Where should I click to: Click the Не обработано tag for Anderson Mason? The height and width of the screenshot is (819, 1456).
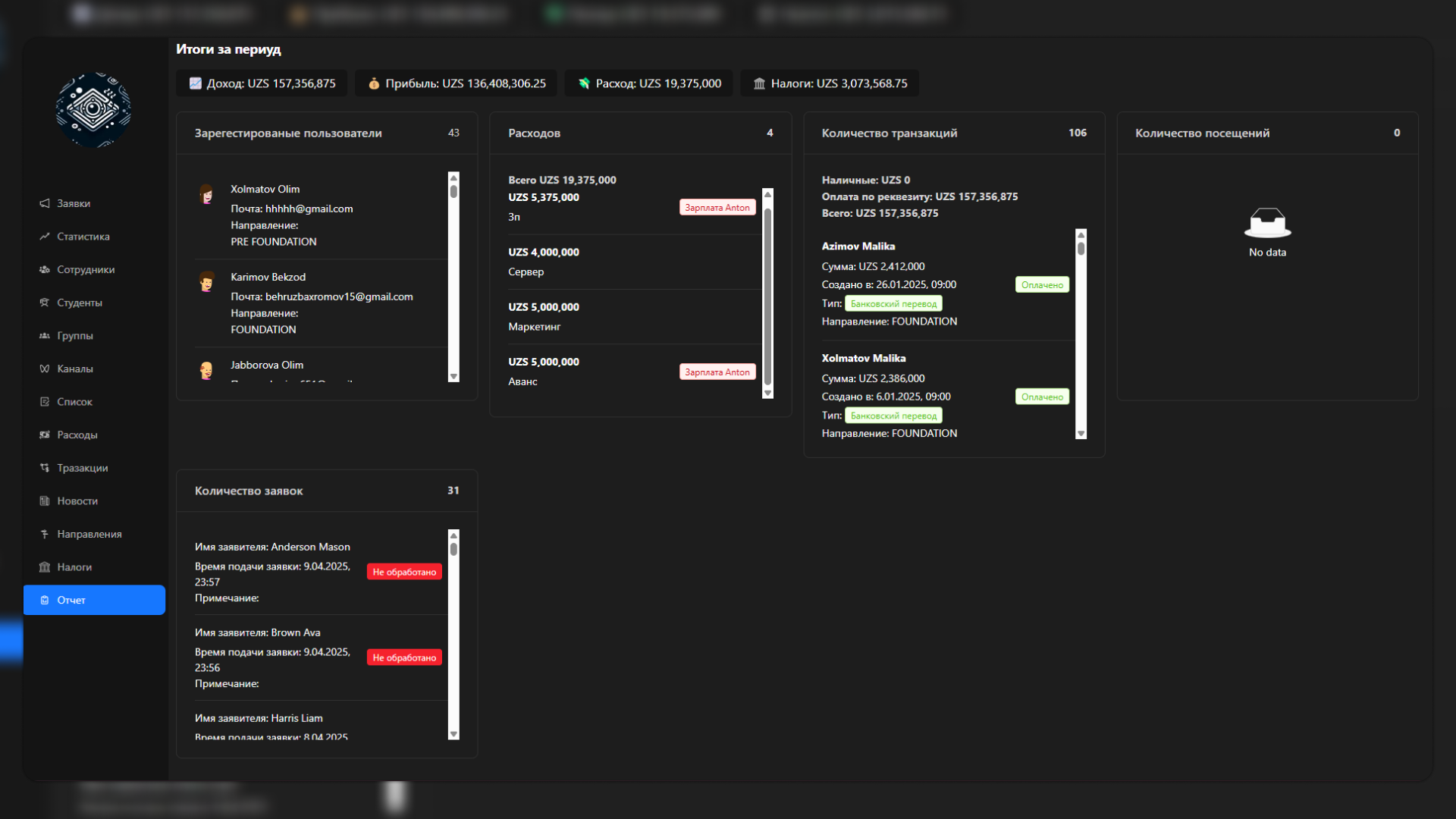coord(404,572)
